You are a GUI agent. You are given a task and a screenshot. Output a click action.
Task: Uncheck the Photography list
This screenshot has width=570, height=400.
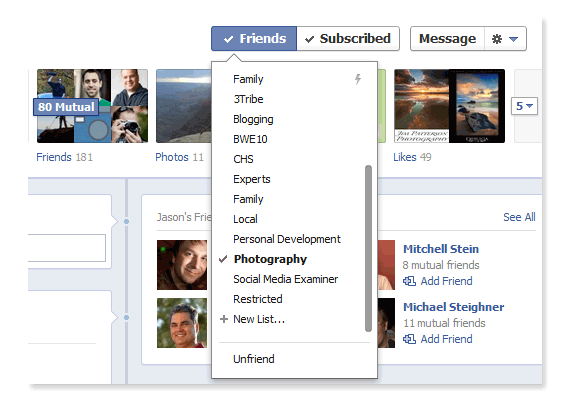pos(270,259)
